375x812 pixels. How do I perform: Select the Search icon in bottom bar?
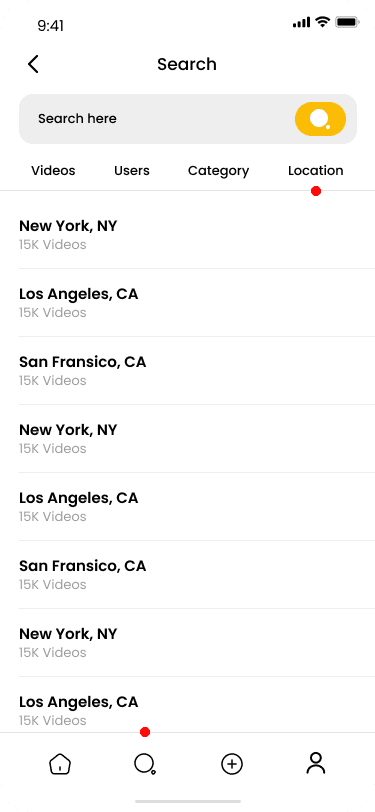[x=145, y=764]
